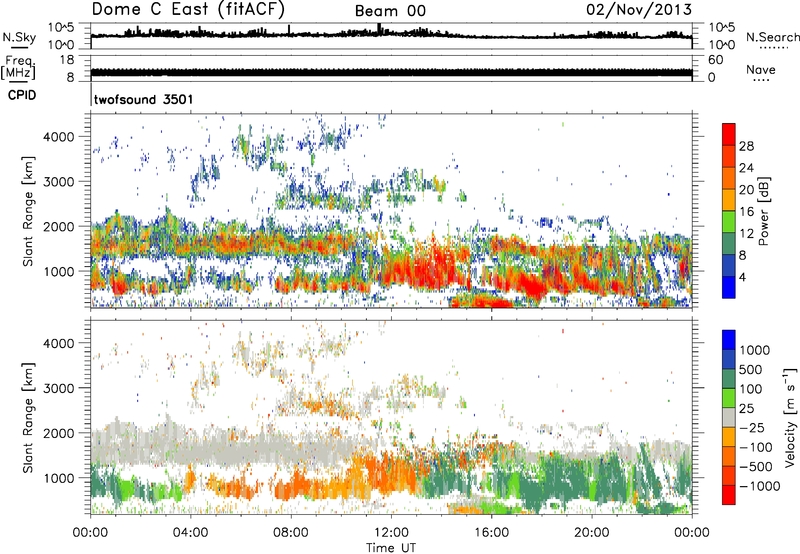
Task: Click the '18' label on frequency axis
Action: (66, 60)
